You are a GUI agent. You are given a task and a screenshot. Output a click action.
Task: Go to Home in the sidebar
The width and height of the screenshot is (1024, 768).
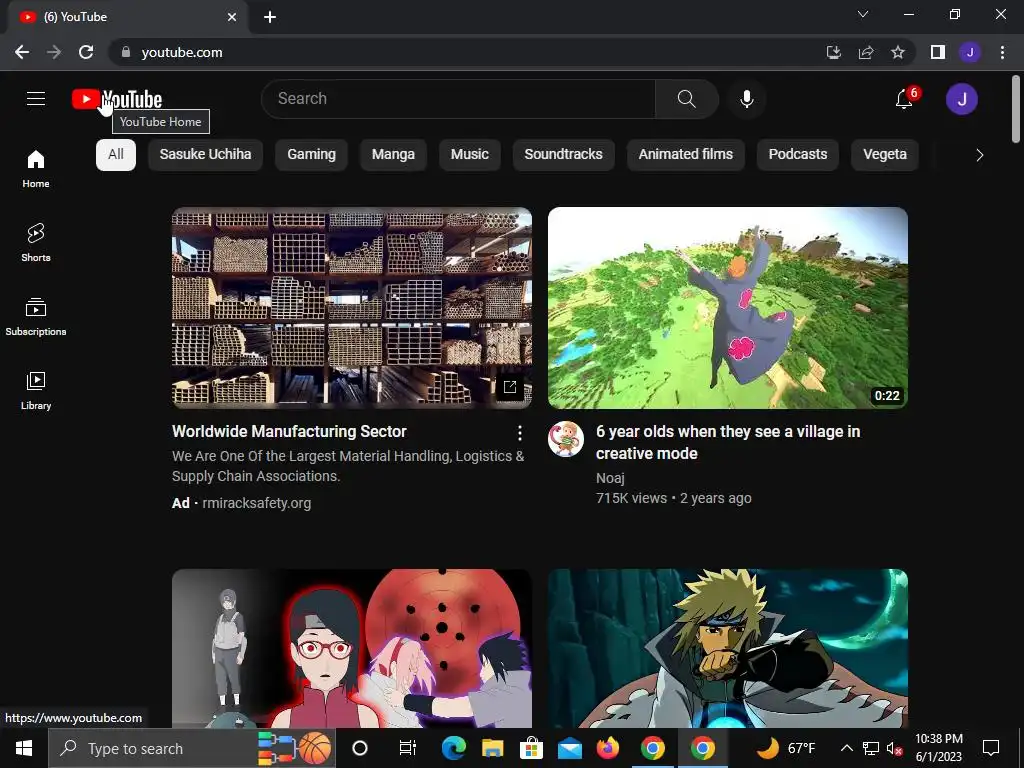[x=36, y=168]
